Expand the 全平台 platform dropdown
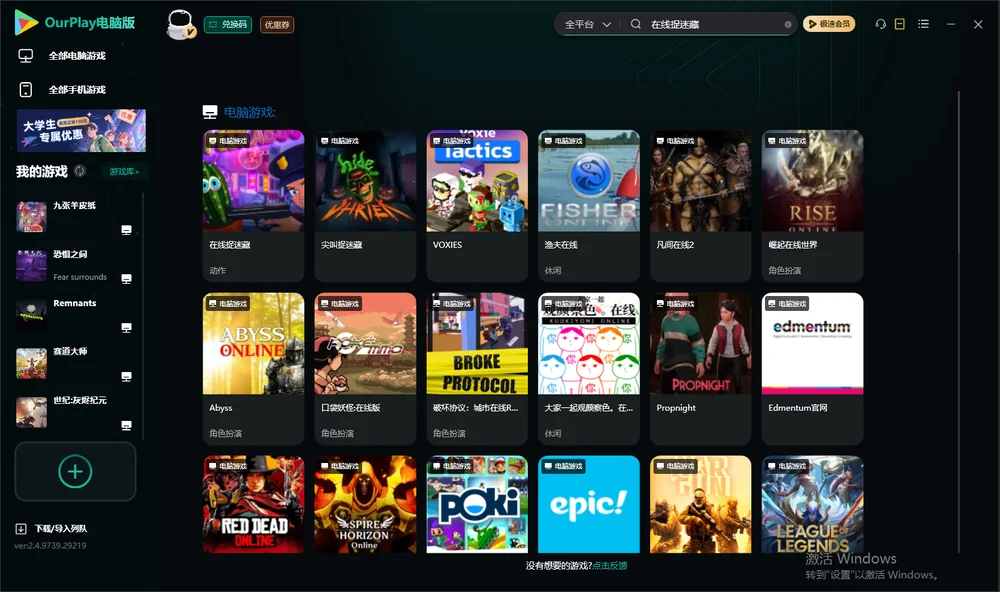 (x=587, y=24)
